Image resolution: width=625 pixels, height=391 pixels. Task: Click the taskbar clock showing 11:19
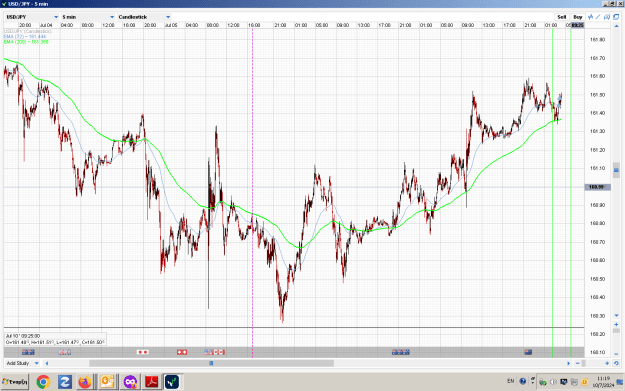[x=603, y=381]
